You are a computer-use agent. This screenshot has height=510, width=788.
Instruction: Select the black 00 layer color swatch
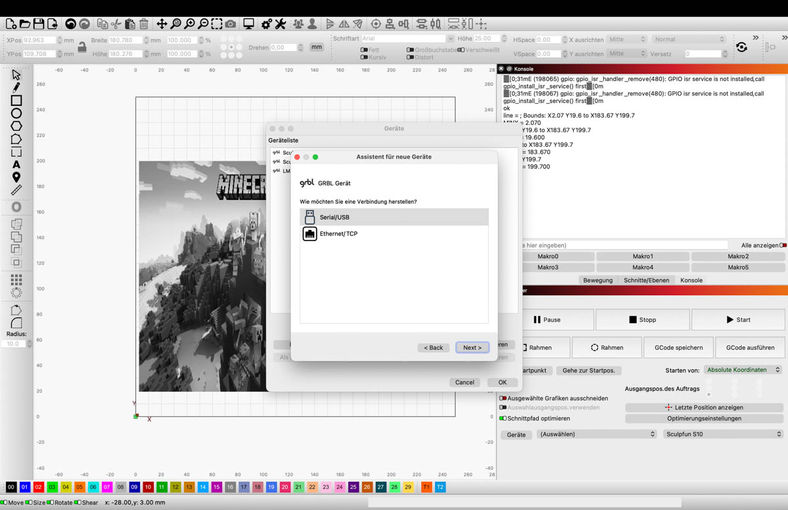tap(11, 487)
